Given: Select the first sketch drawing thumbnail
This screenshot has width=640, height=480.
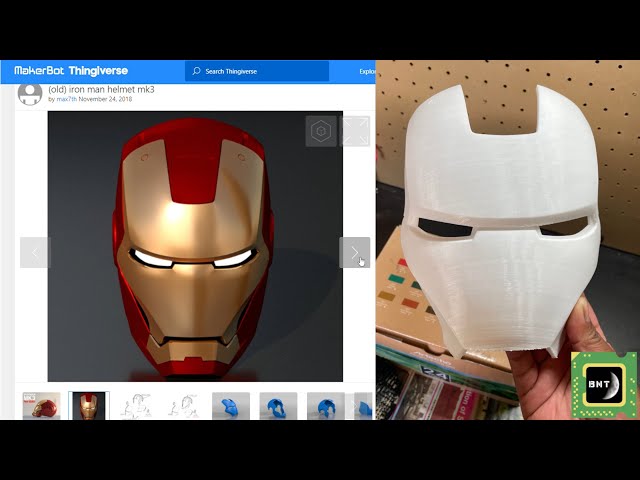Looking at the screenshot, I should [x=136, y=406].
